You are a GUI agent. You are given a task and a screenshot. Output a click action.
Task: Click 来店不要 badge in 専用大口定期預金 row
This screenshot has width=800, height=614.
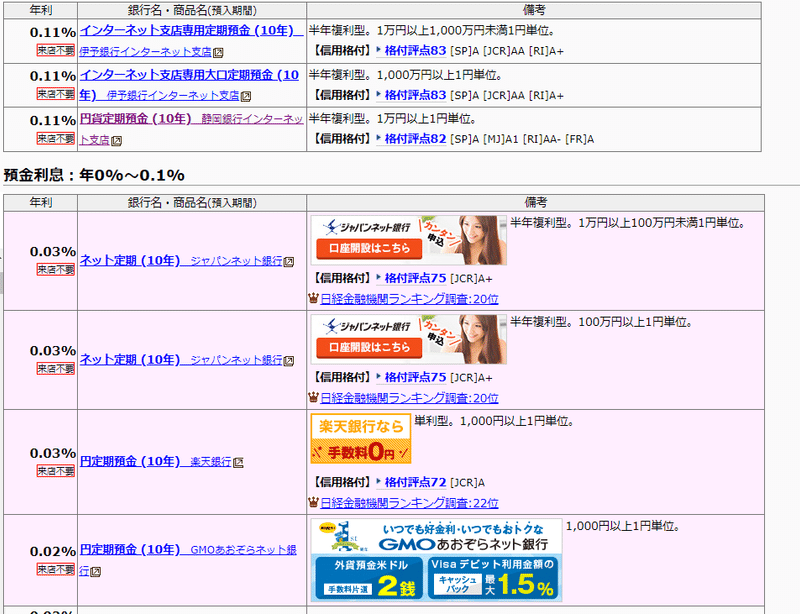click(56, 94)
